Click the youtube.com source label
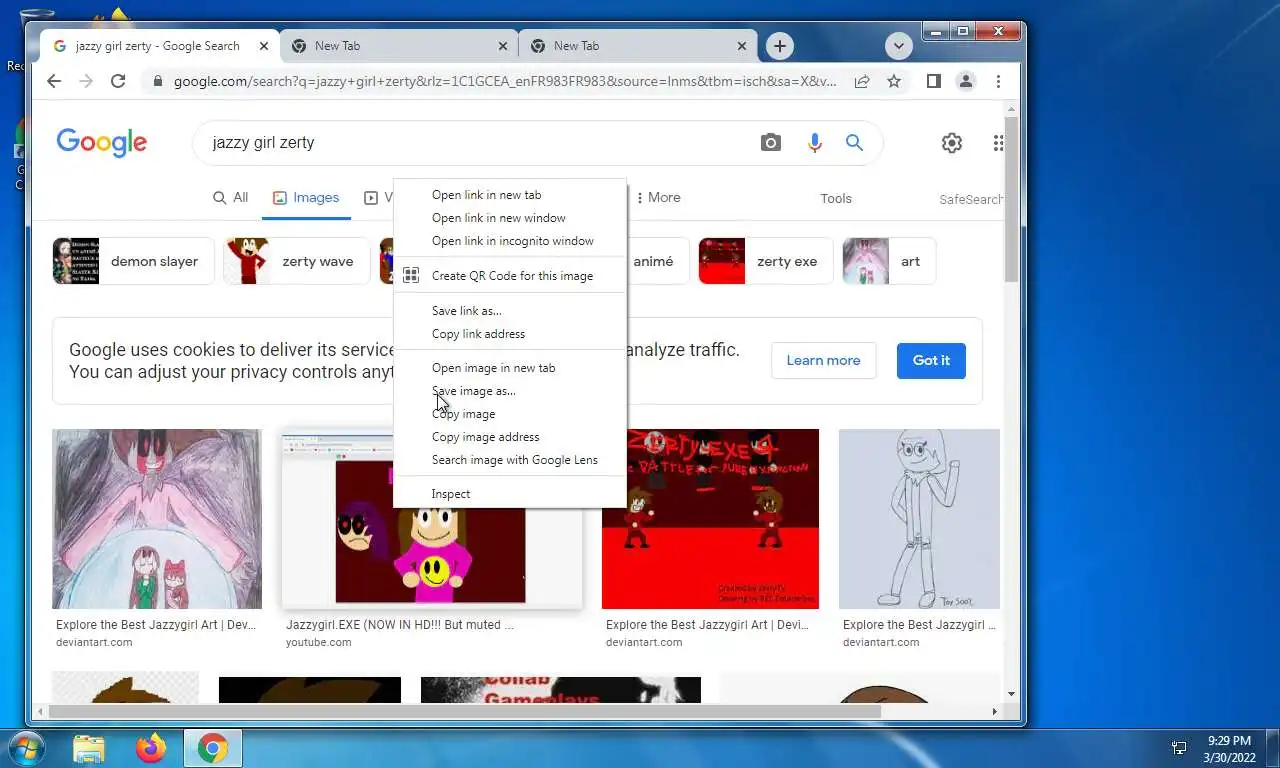The image size is (1280, 768). pyautogui.click(x=319, y=642)
